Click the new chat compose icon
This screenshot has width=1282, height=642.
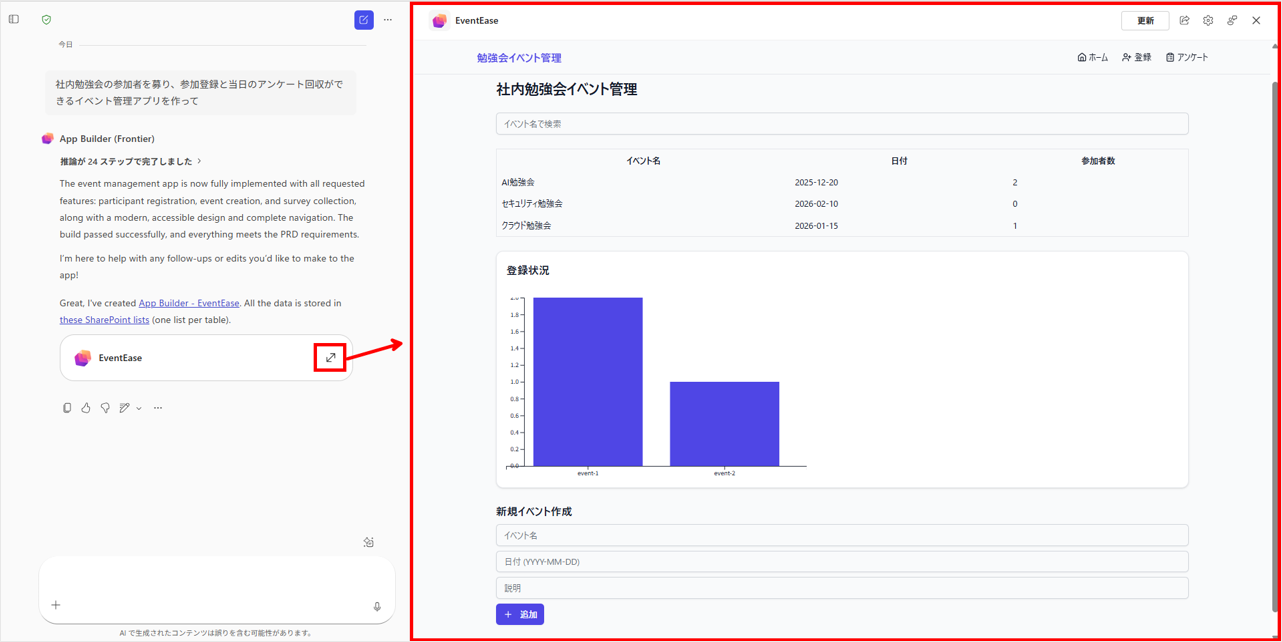(x=364, y=20)
